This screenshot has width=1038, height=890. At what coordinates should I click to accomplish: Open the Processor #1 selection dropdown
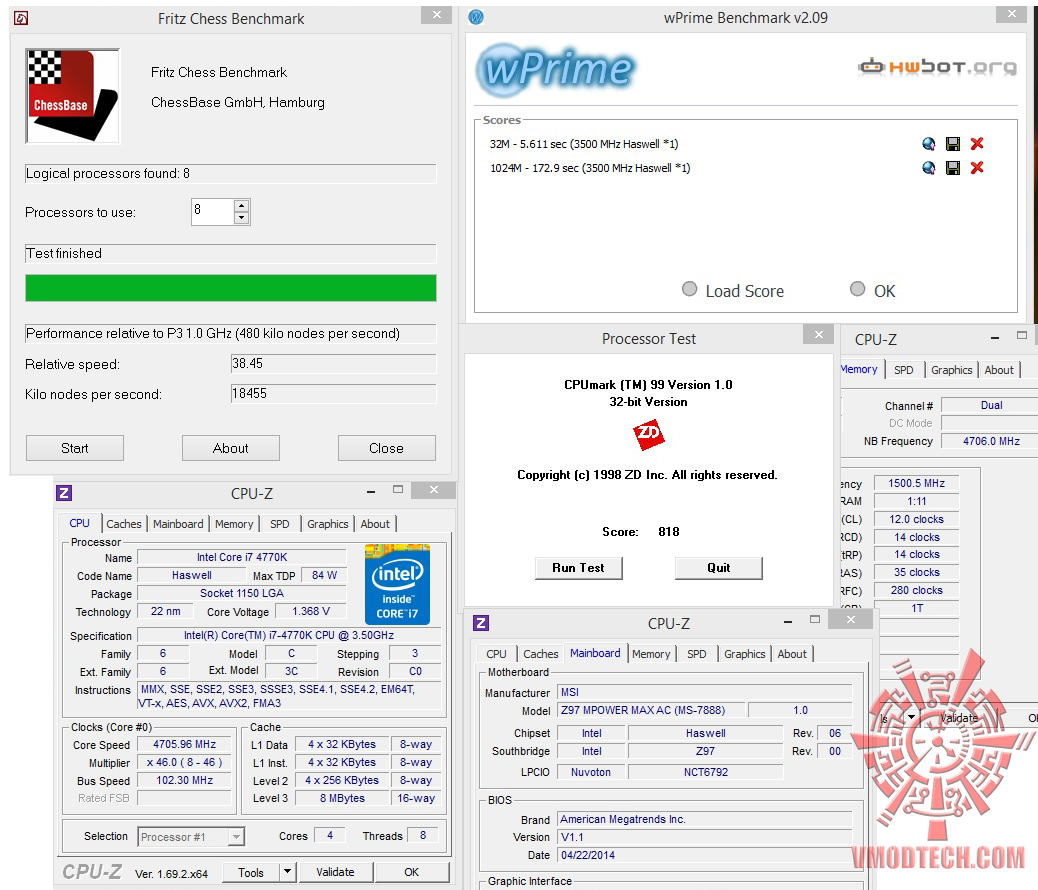(x=236, y=837)
